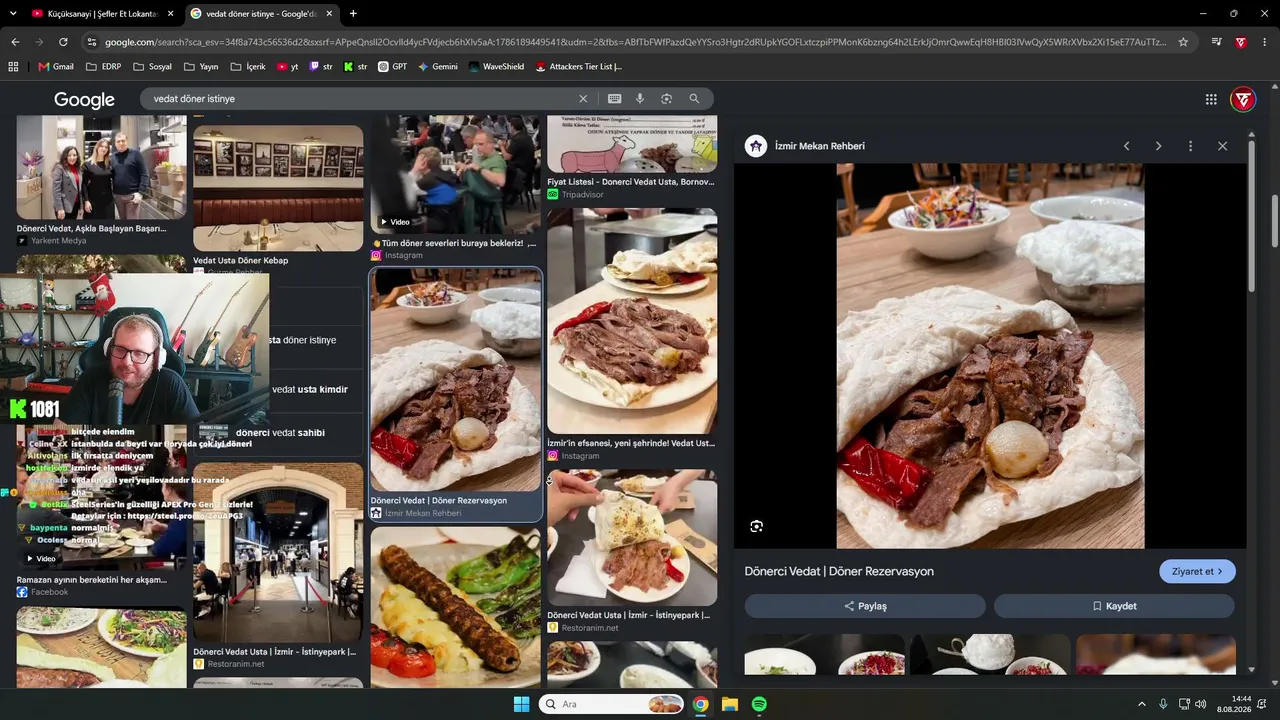Viewport: 1280px width, 720px height.
Task: Click the browser address bar URL
Action: [x=635, y=42]
